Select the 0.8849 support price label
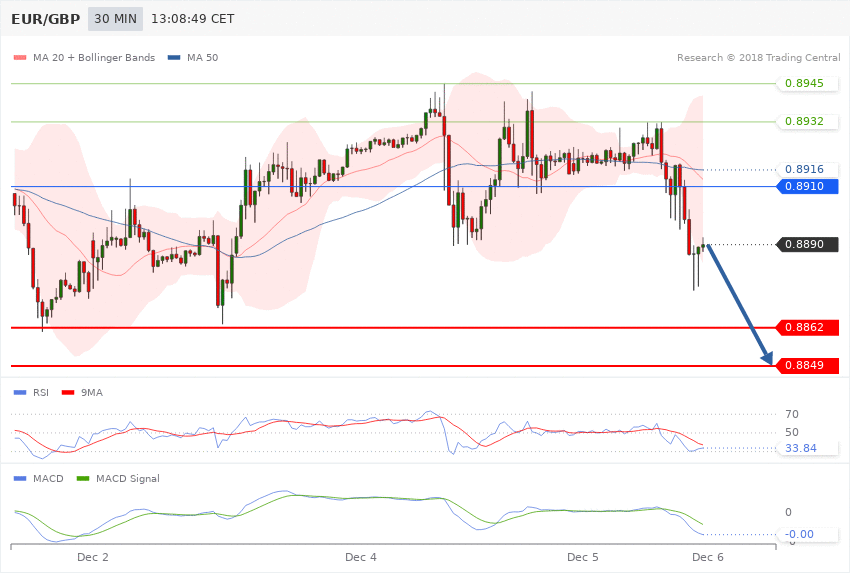 808,365
